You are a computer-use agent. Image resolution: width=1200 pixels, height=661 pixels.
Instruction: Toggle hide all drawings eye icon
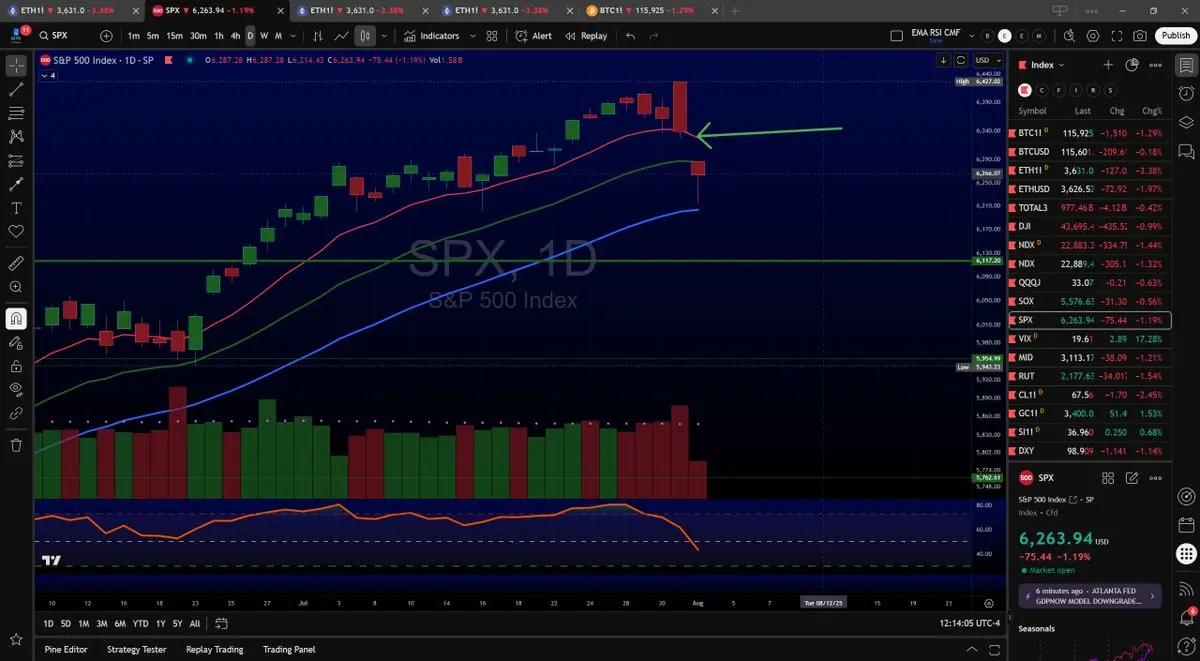pos(16,389)
